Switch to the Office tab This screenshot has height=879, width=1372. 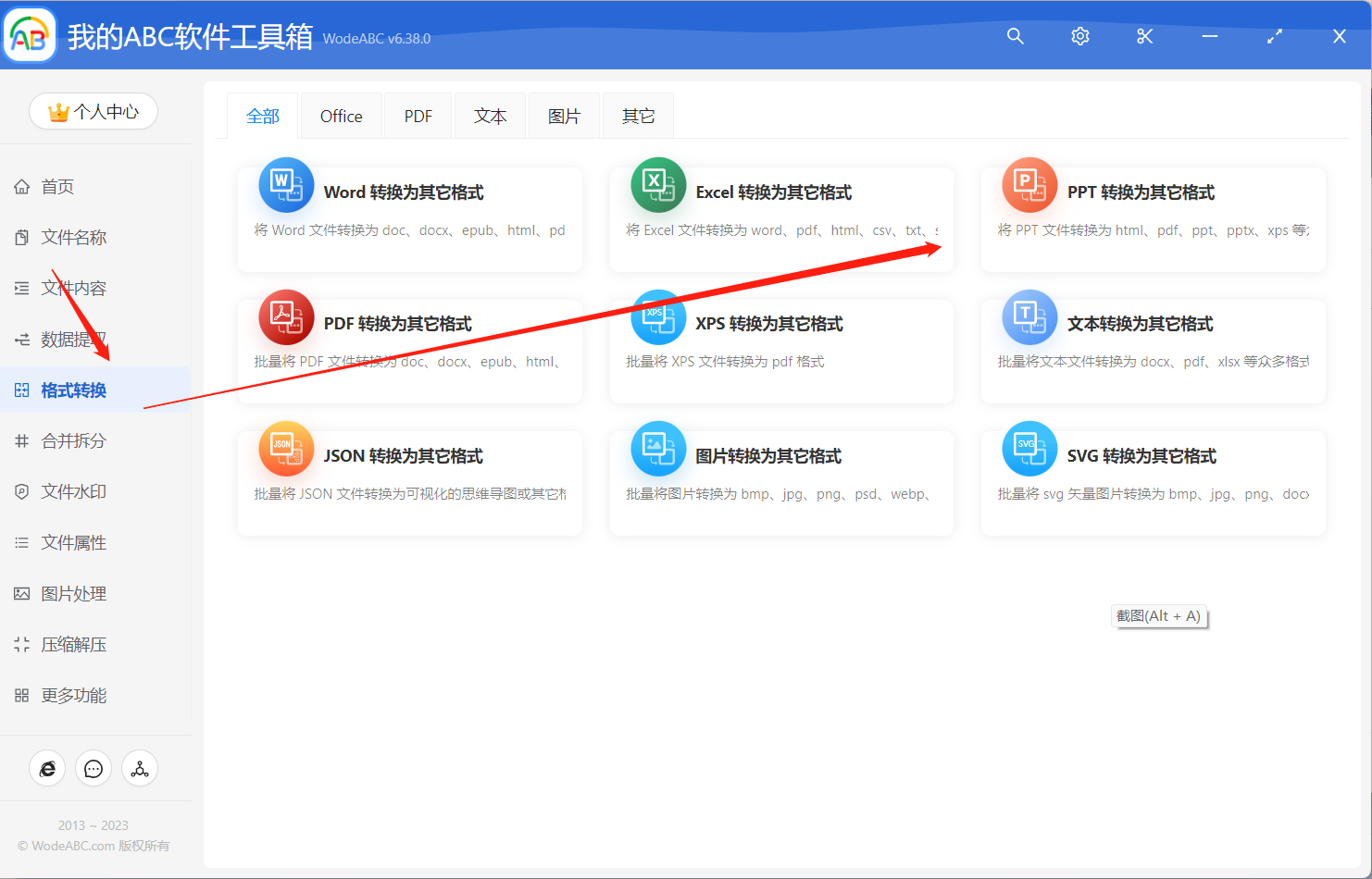341,115
